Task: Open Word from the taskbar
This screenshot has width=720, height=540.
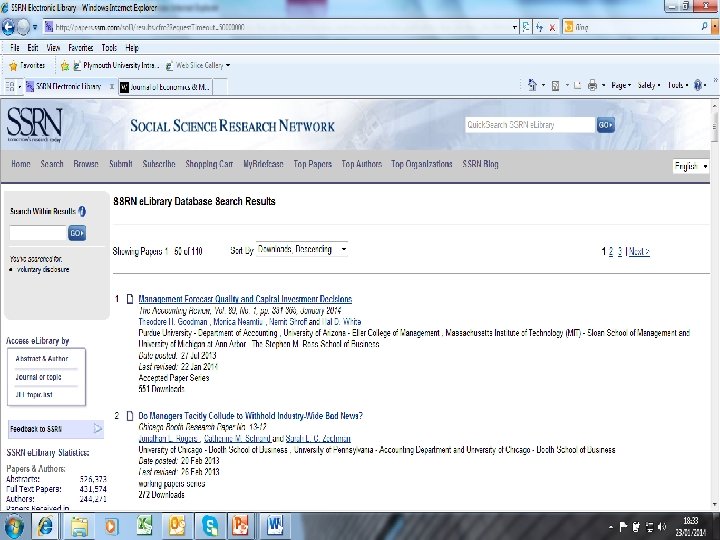Action: tap(275, 526)
